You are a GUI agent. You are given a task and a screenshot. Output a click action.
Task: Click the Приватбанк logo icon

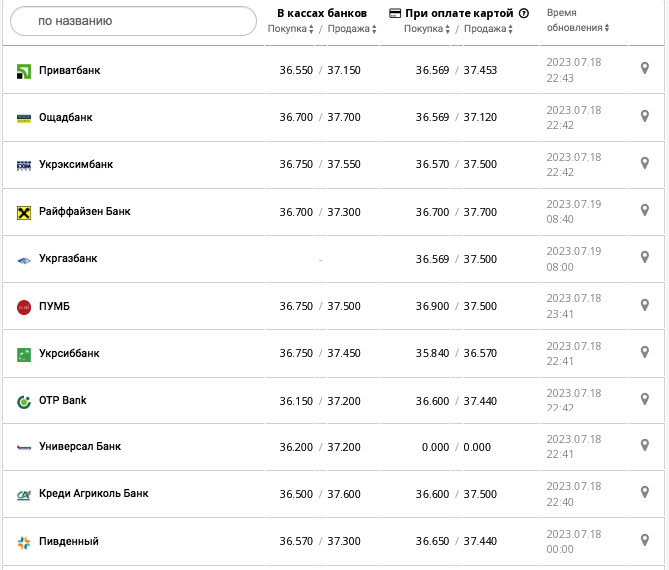coord(24,71)
